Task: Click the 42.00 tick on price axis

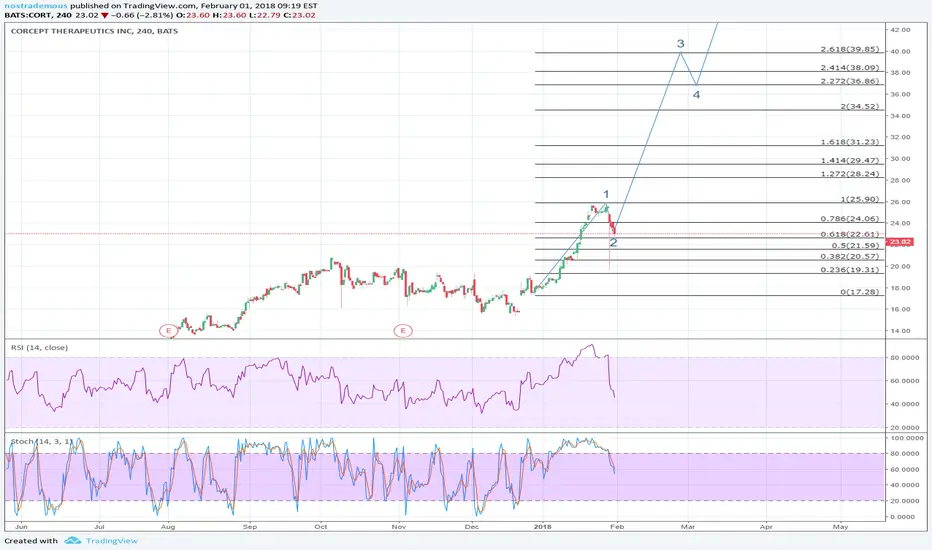Action: pos(900,30)
